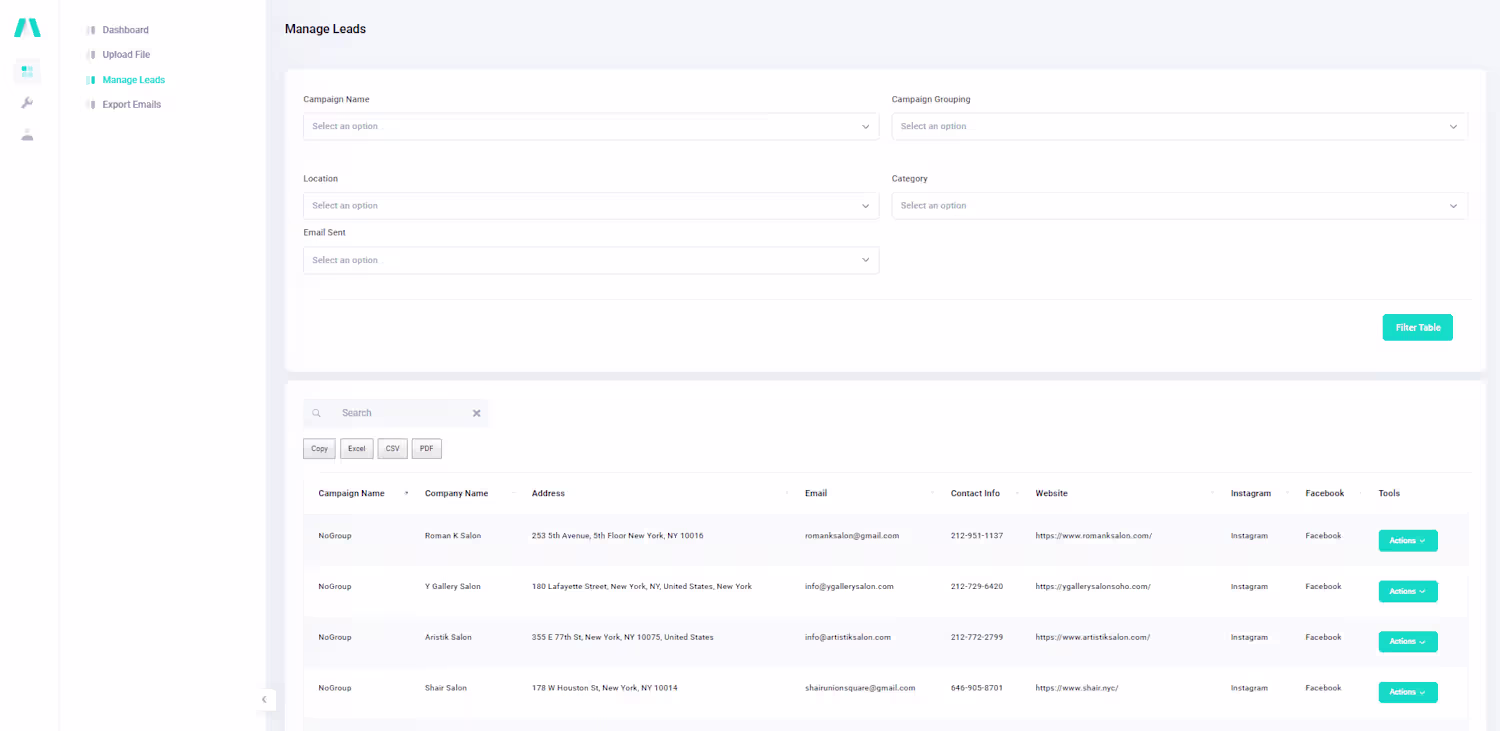This screenshot has height=731, width=1500.
Task: Sort by the Company Name column header
Action: pos(456,494)
